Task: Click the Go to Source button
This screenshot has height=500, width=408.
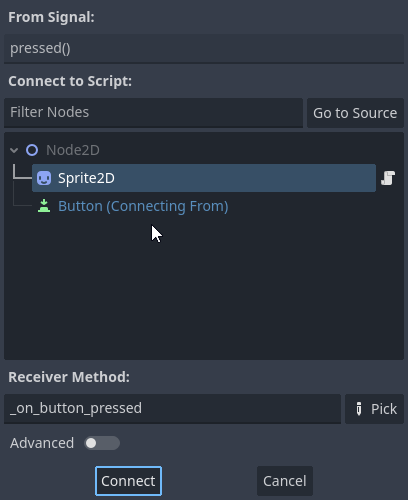Action: click(355, 113)
